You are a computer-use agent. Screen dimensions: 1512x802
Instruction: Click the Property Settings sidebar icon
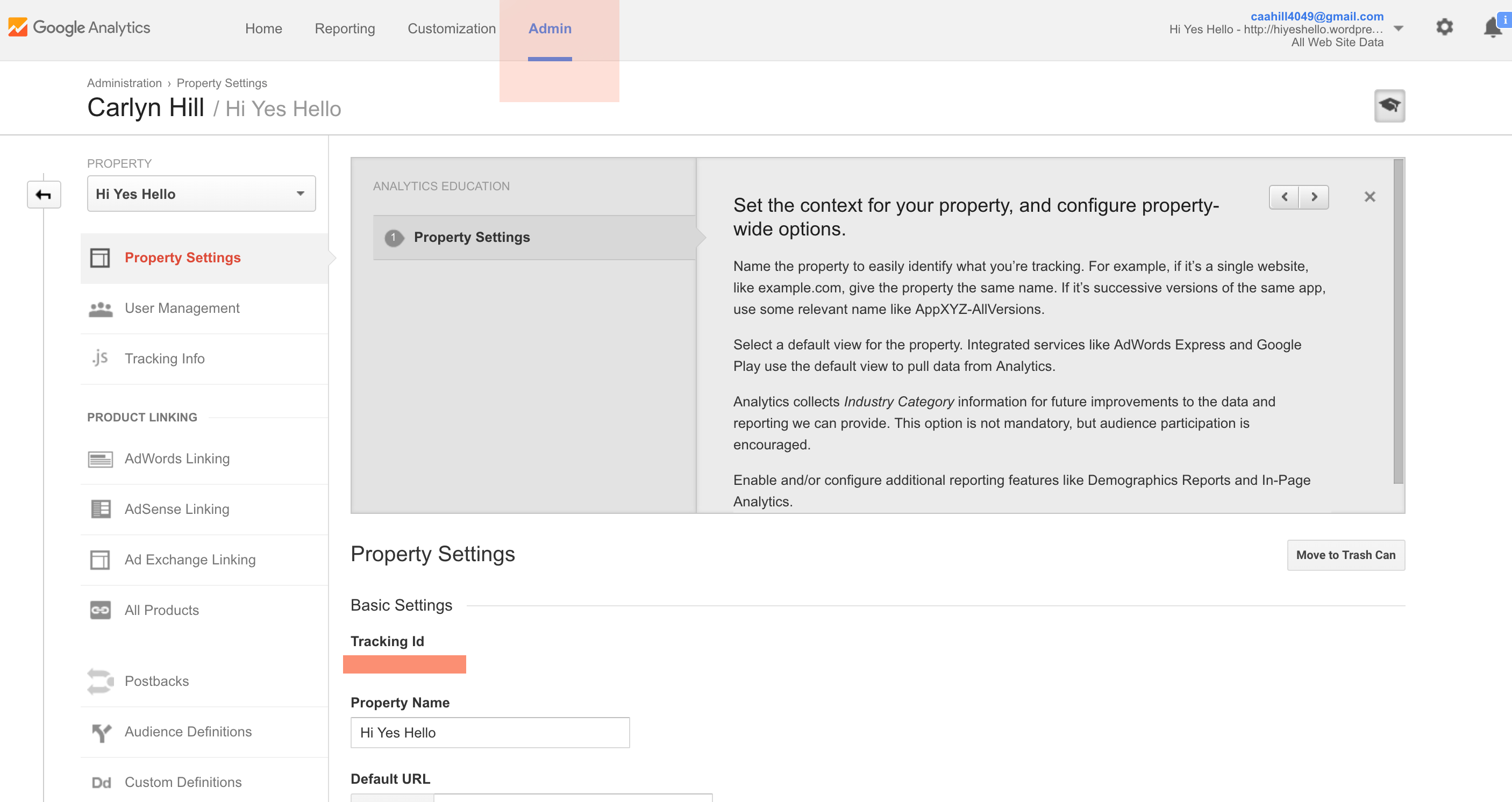tap(100, 257)
